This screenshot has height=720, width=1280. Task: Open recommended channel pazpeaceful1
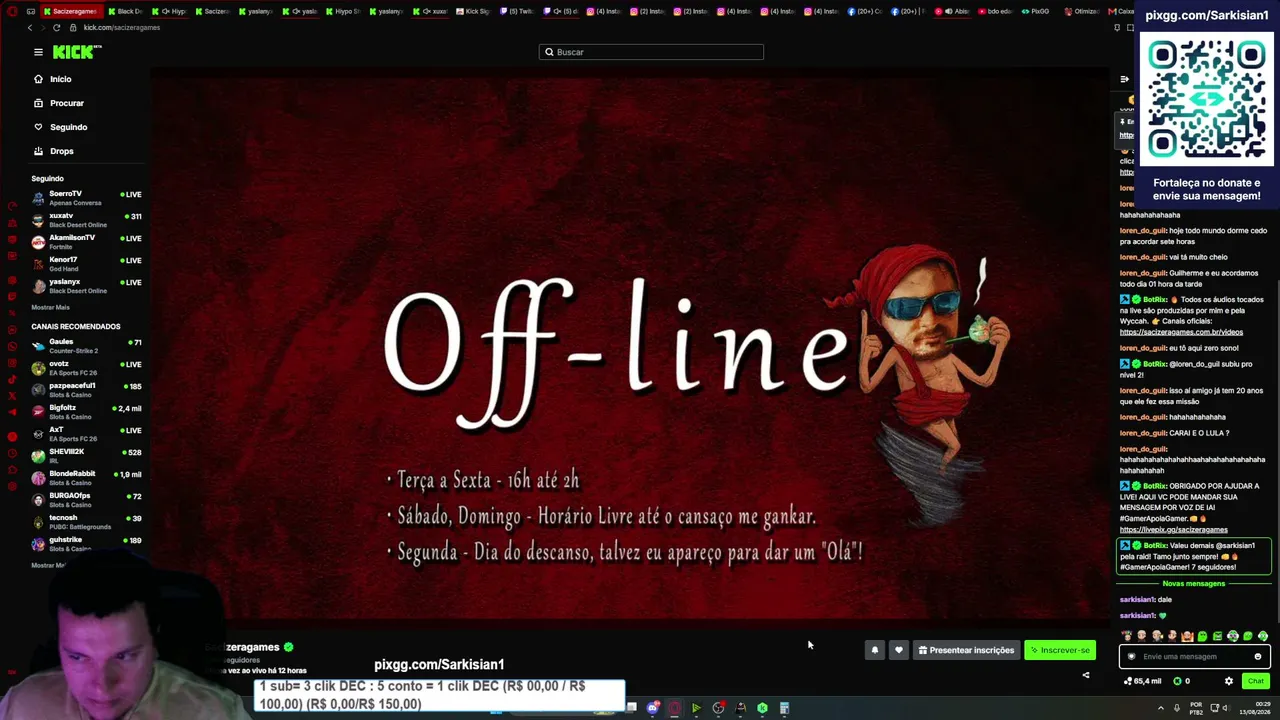coord(87,390)
